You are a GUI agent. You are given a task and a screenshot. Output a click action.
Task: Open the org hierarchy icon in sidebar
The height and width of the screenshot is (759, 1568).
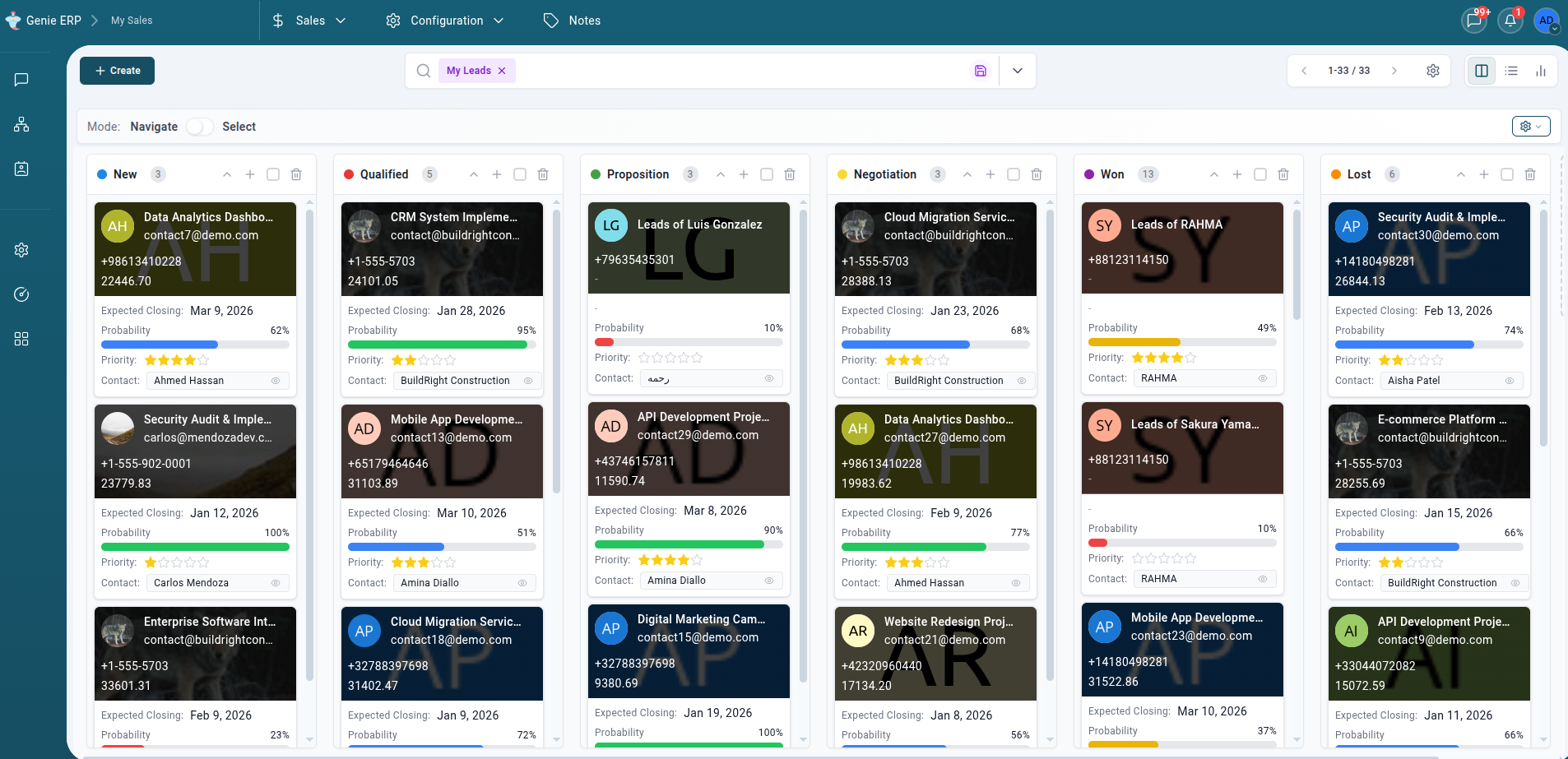(x=22, y=124)
